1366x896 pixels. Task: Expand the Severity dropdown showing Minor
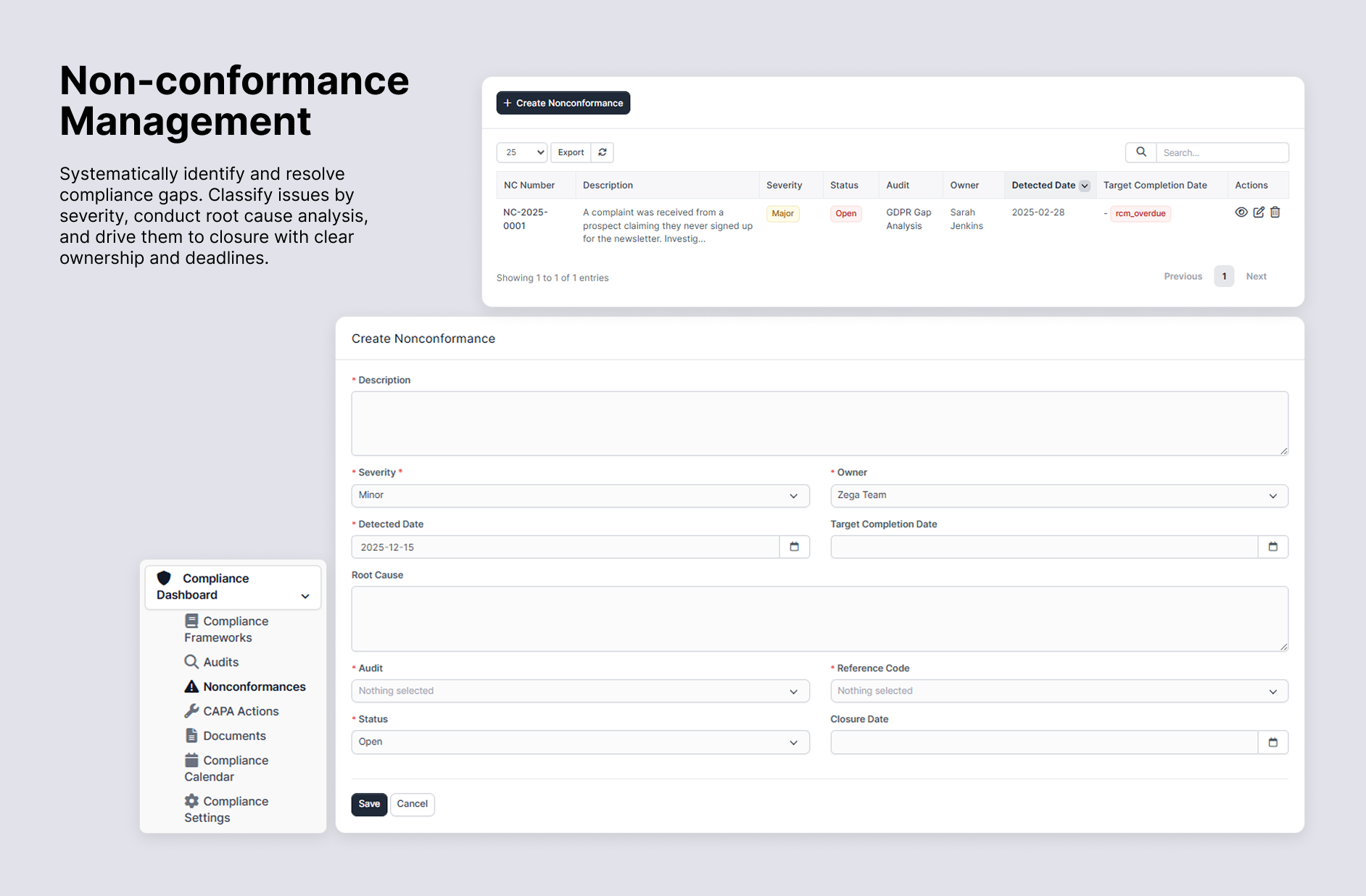580,496
